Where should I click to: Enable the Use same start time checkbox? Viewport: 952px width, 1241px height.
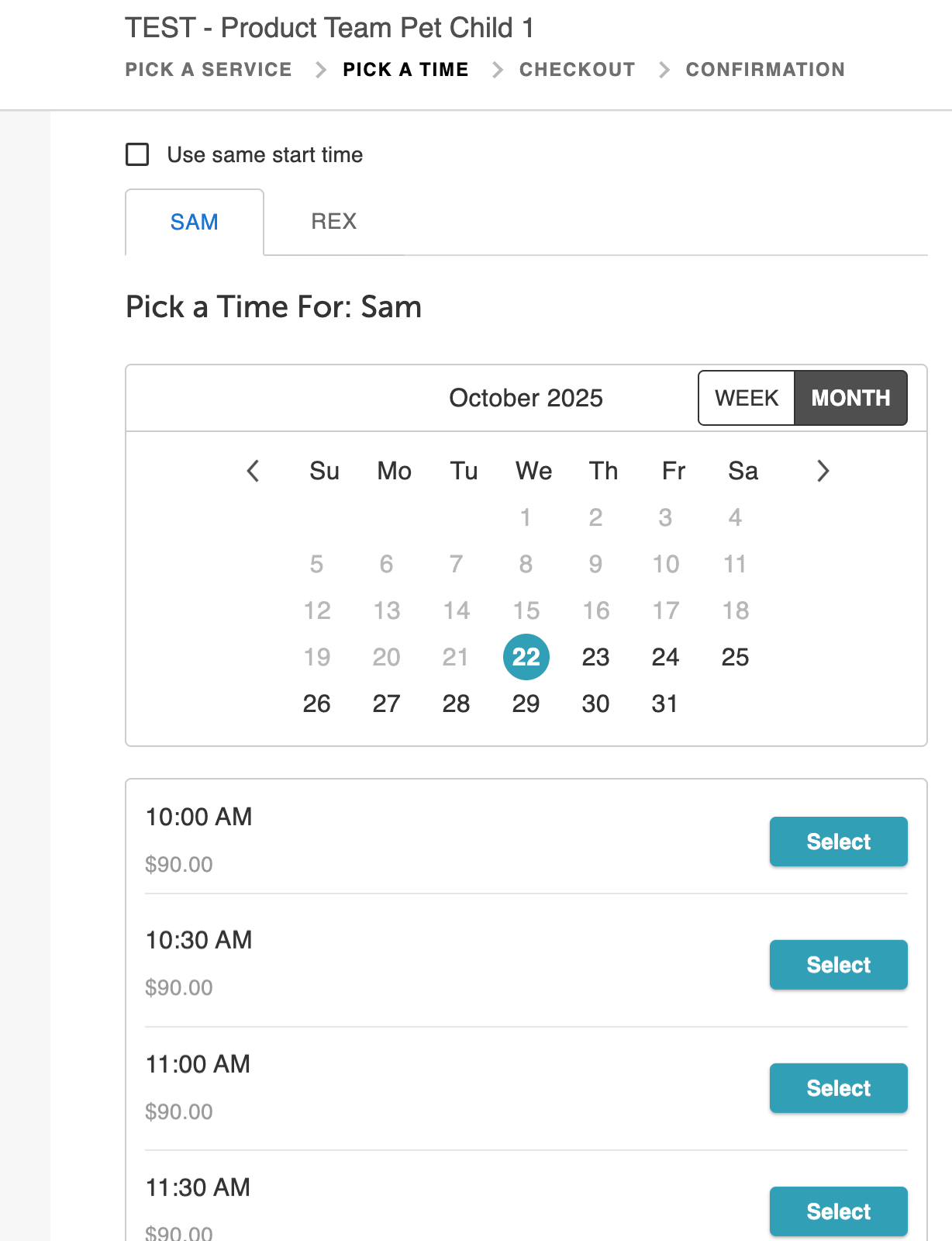[x=137, y=154]
